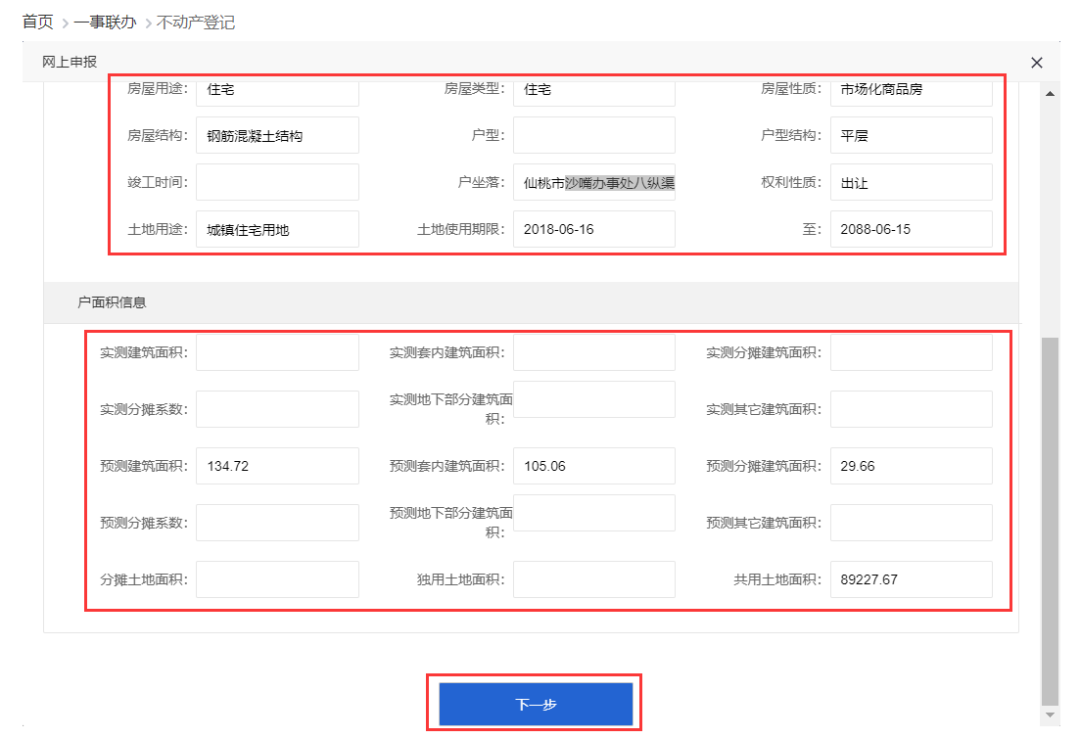Click the vertical scrollbar thumb
The width and height of the screenshot is (1080, 738).
(x=1049, y=520)
